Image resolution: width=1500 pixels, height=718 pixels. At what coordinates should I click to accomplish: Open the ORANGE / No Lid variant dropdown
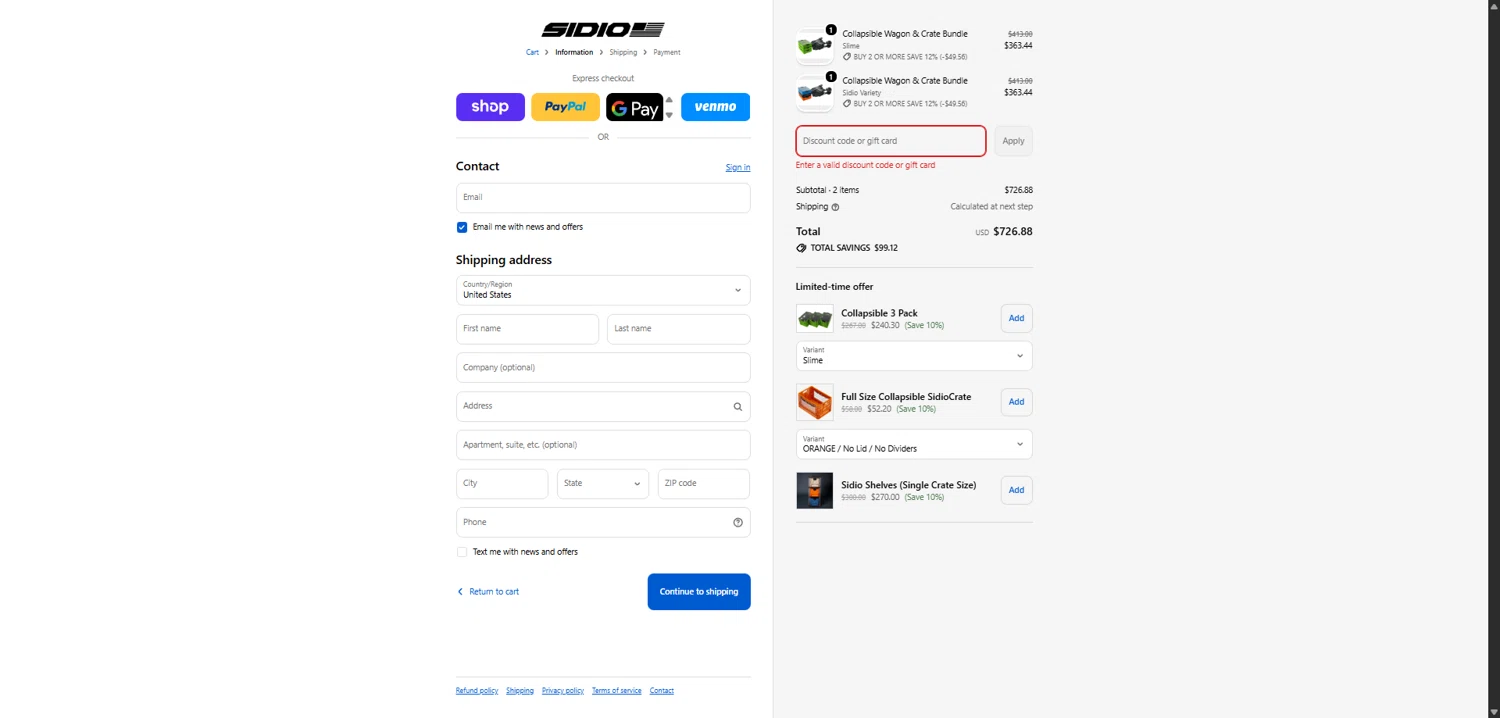pos(914,444)
